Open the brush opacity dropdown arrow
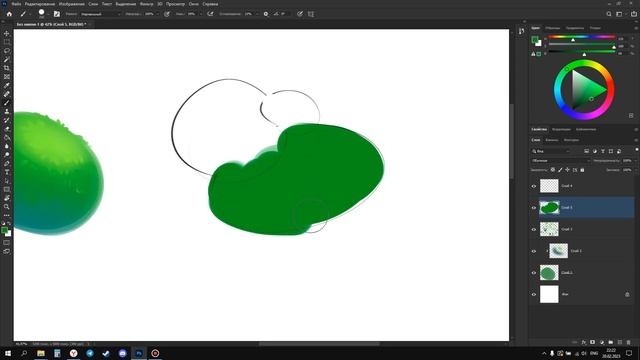The width and height of the screenshot is (640, 360). click(158, 14)
